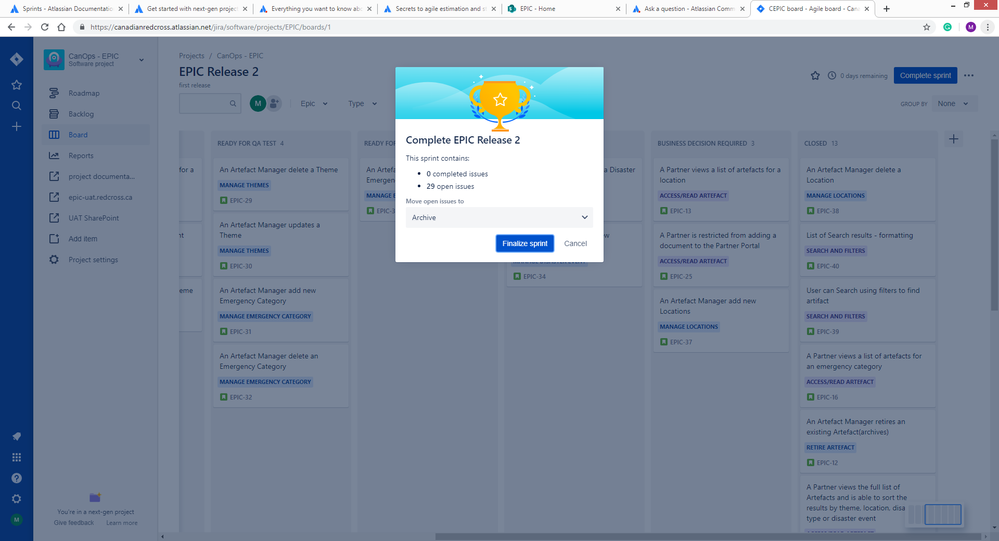The height and width of the screenshot is (541, 999).
Task: Click the Projects breadcrumb link
Action: pyautogui.click(x=192, y=56)
